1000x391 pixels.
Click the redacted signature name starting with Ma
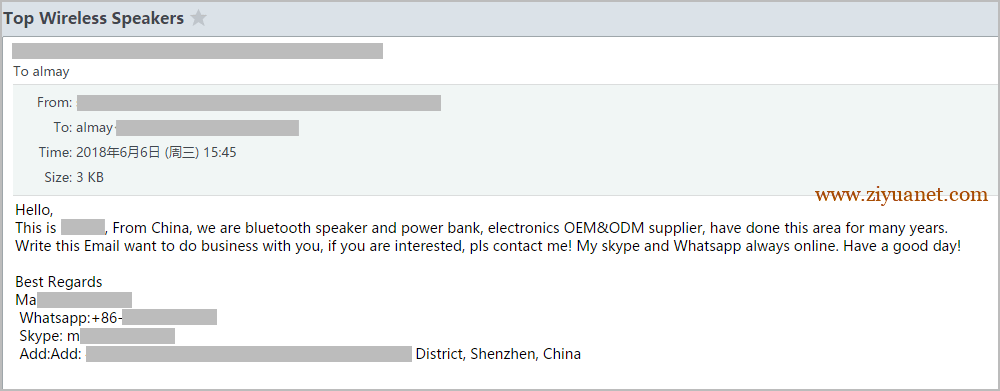[x=73, y=300]
